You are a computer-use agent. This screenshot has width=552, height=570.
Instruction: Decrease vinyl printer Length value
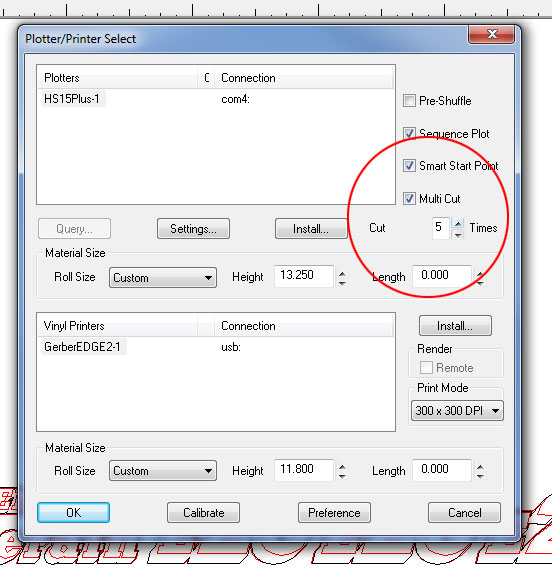[480, 477]
